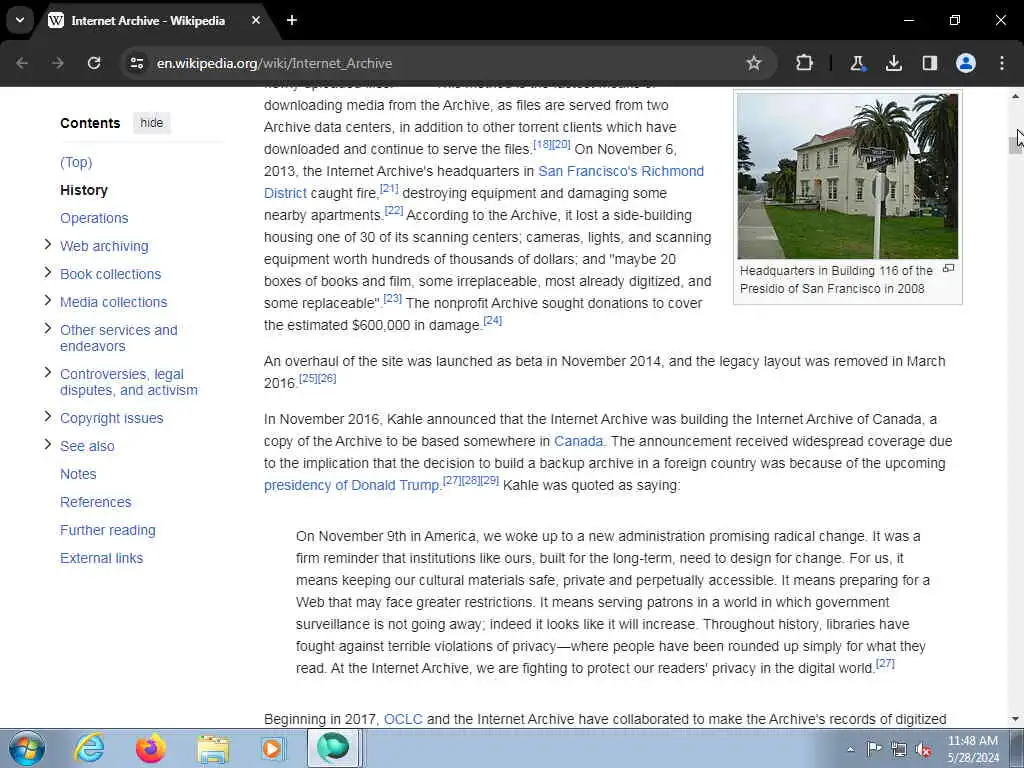Image resolution: width=1024 pixels, height=768 pixels.
Task: Toggle Chrome side panel icon
Action: (x=929, y=63)
